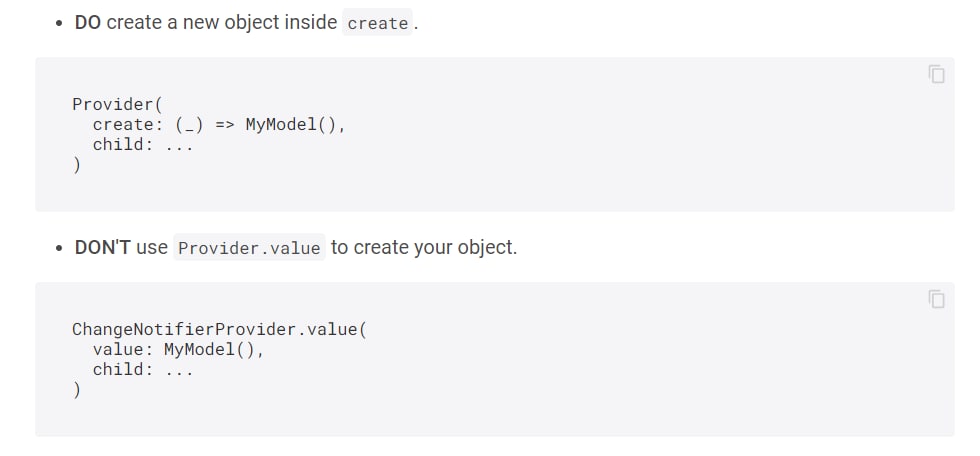Click the inline 'create' code label

378,23
